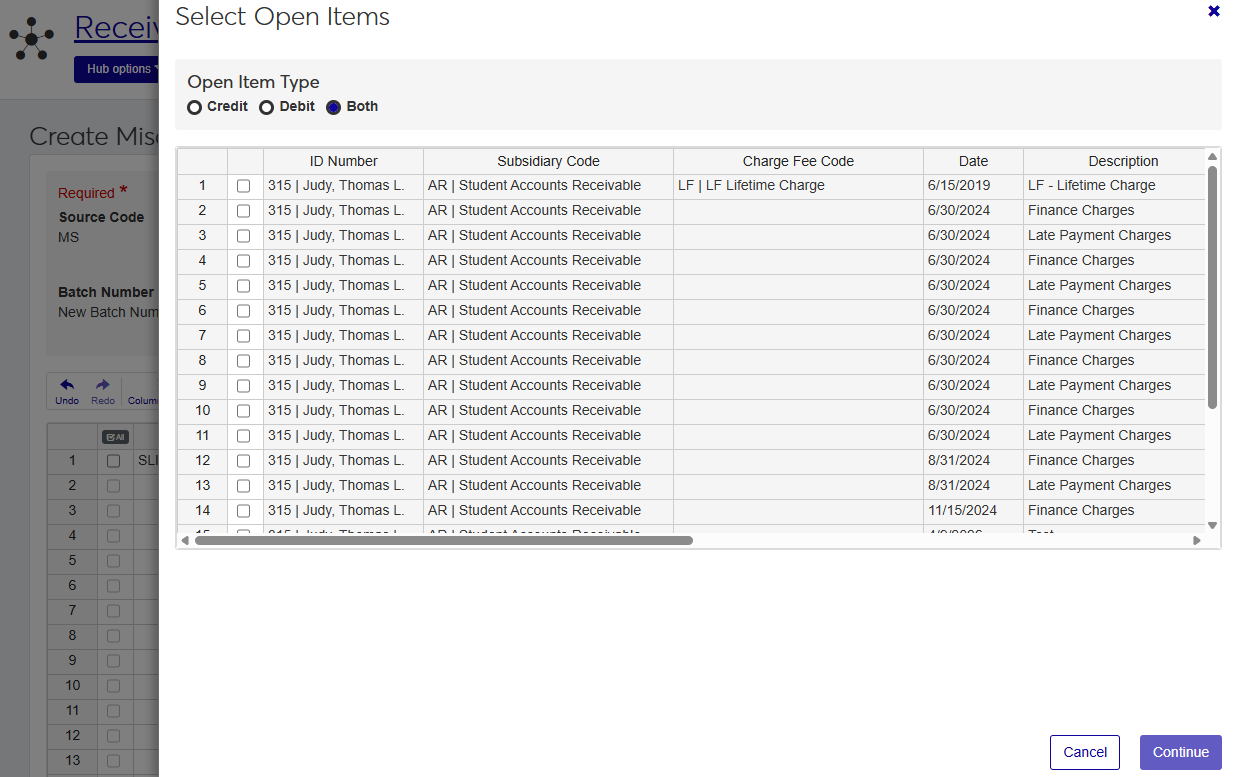
Task: Close the Select Open Items dialog
Action: [1214, 11]
